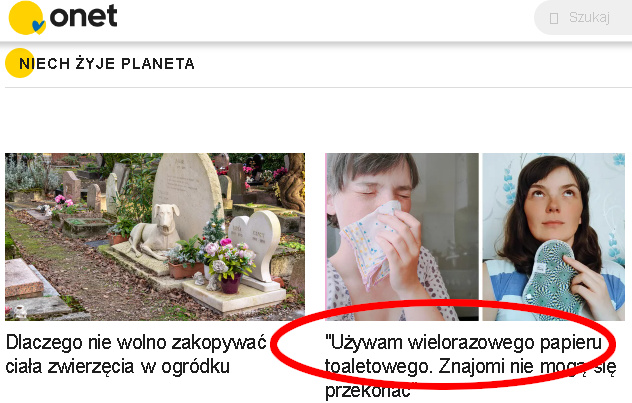
Task: Click yellow dot beside Niech żyje planeta
Action: [19, 63]
